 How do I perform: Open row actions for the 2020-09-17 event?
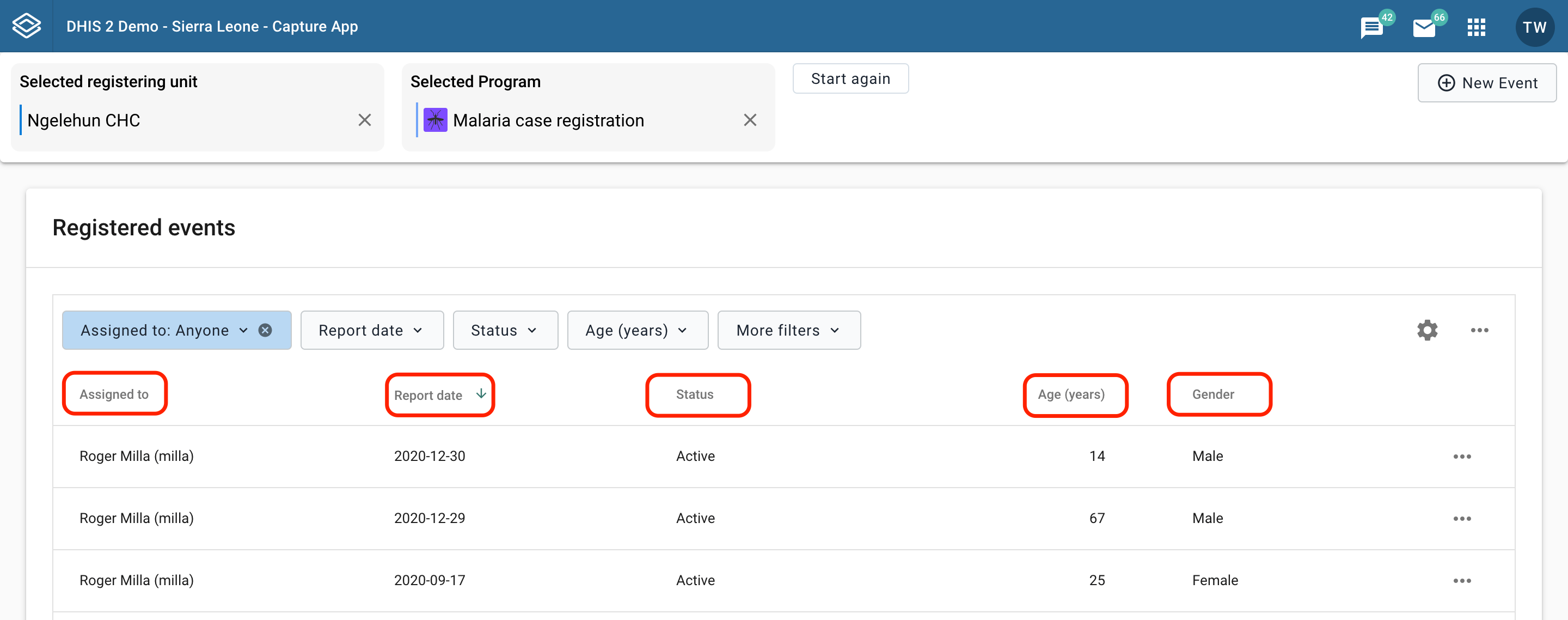tap(1462, 581)
